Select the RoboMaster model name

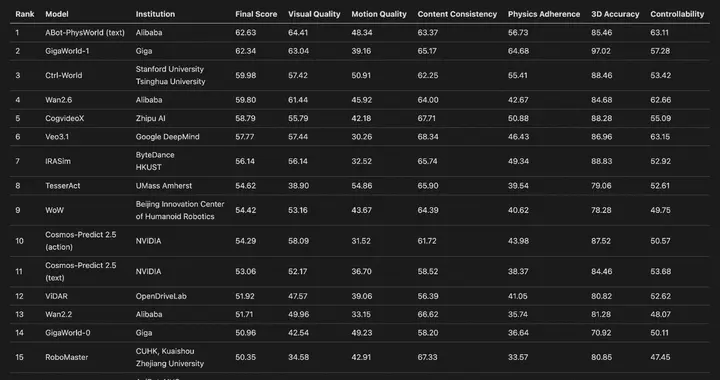(67, 357)
